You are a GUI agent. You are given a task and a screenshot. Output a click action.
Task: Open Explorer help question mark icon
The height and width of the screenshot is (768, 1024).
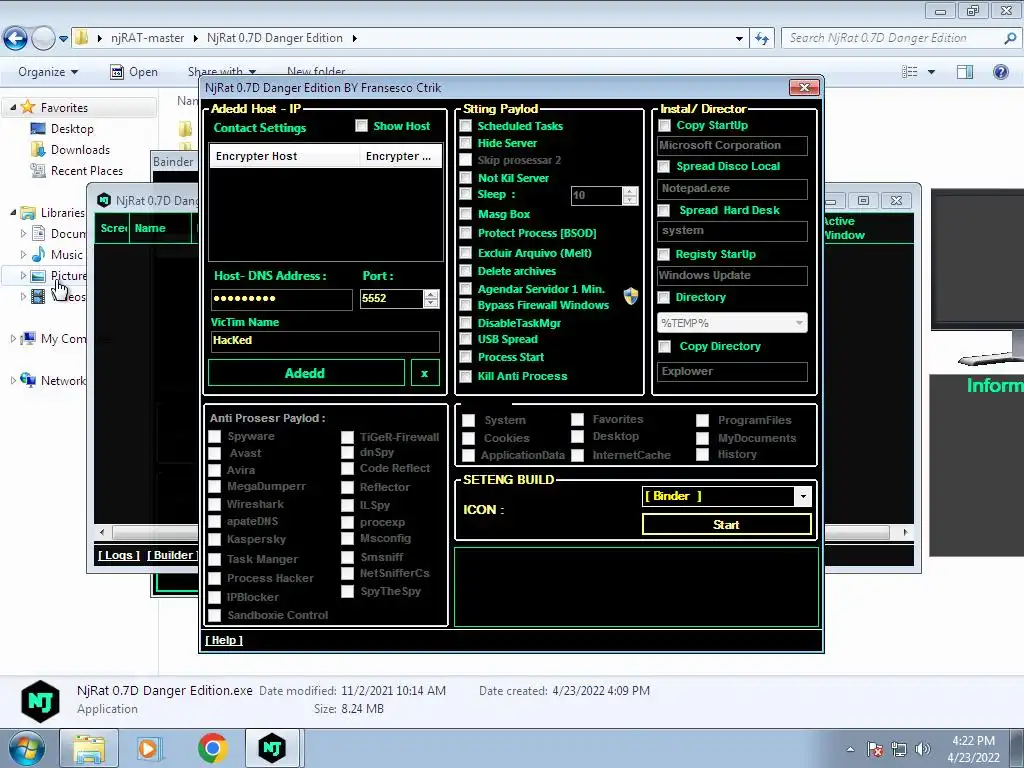tap(1000, 72)
